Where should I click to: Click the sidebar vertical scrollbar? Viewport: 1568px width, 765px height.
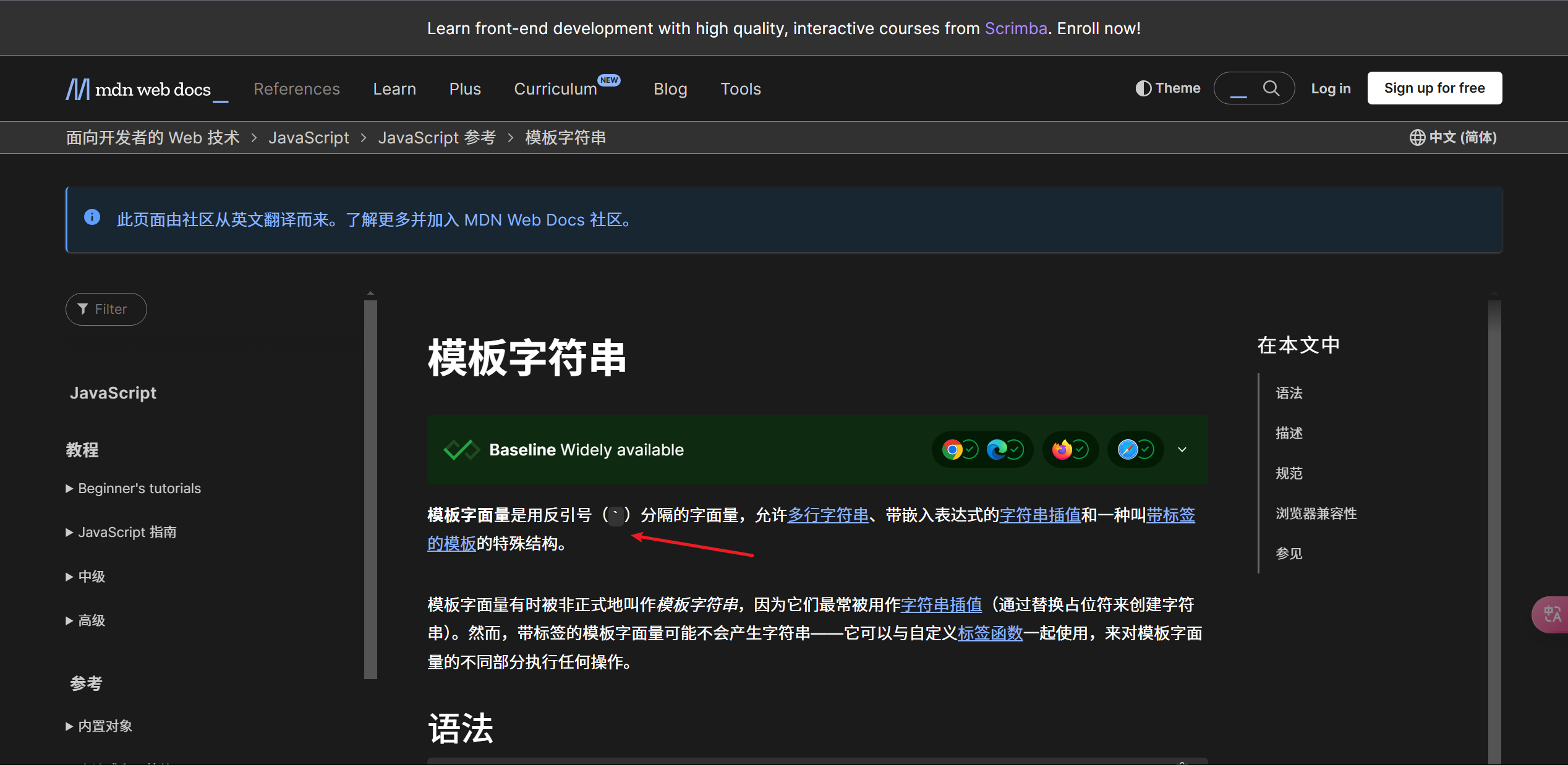coord(370,488)
